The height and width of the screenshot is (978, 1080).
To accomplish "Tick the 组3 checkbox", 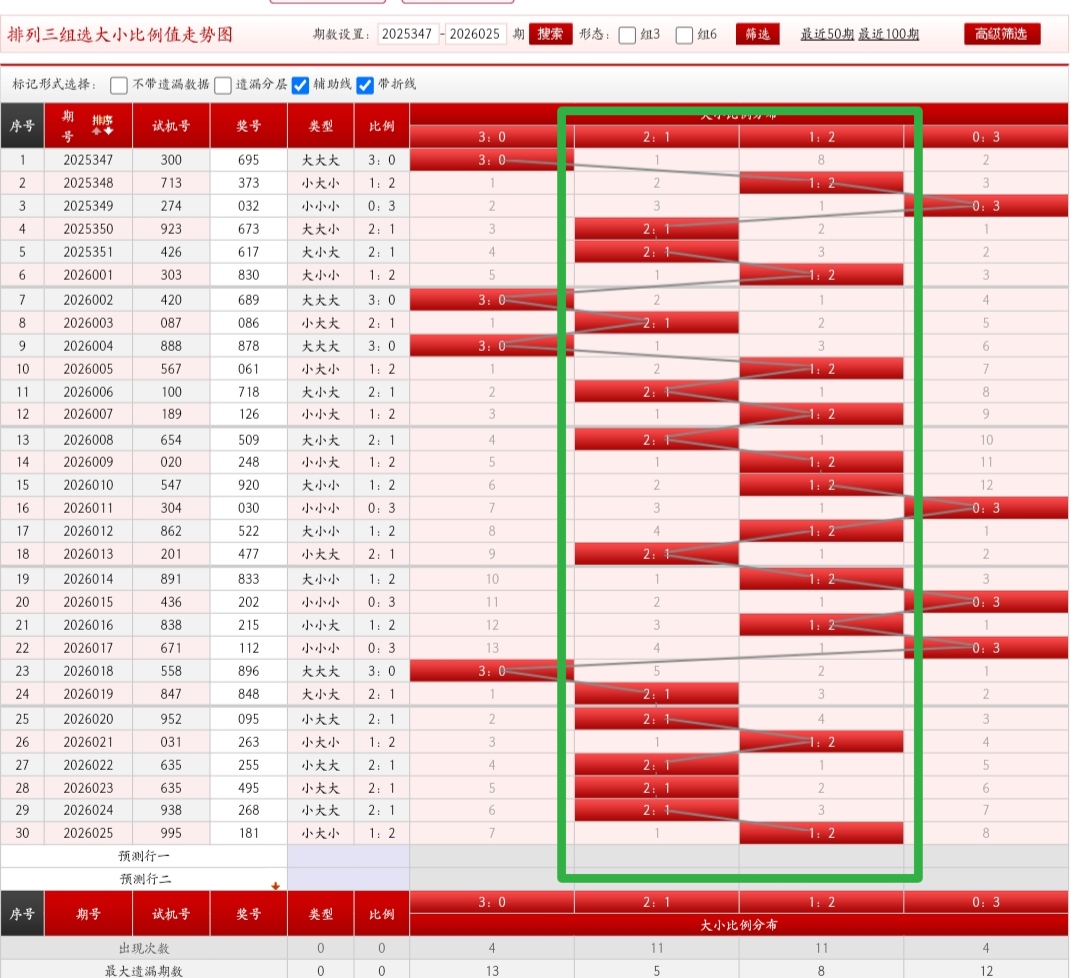I will pos(627,35).
